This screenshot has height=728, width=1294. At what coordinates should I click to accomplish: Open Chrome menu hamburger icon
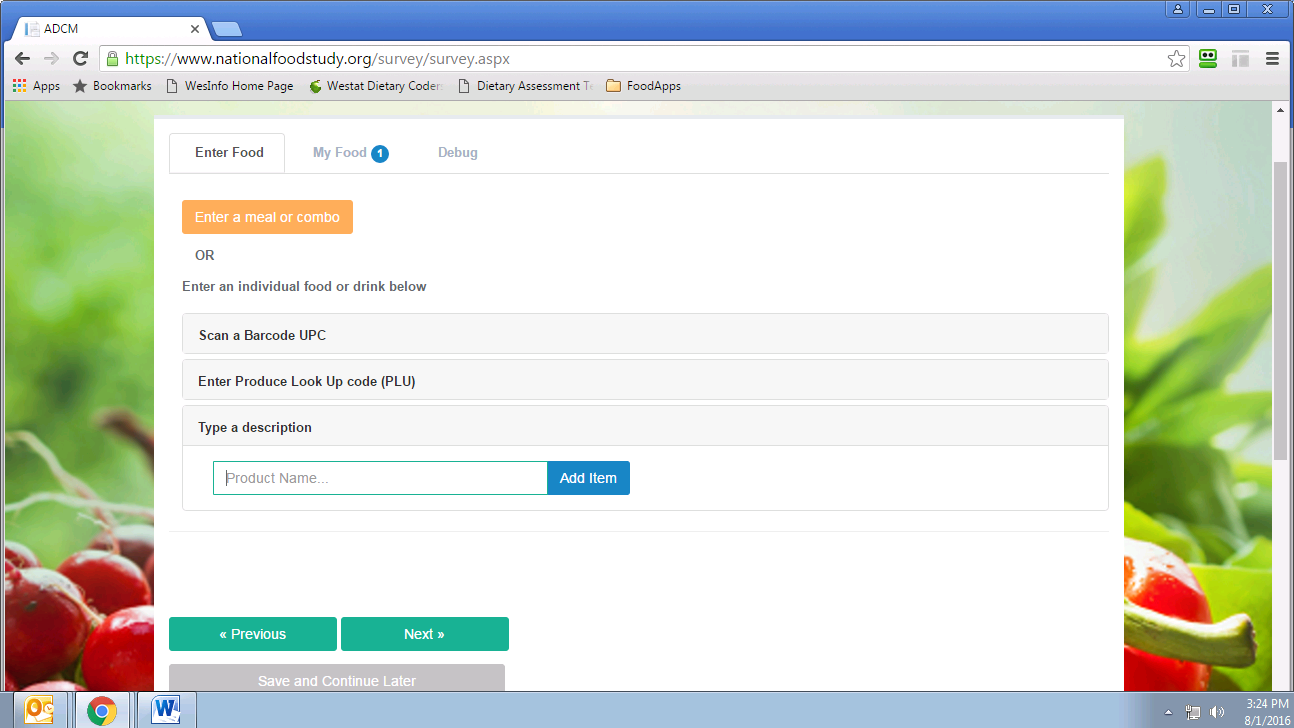(1272, 59)
